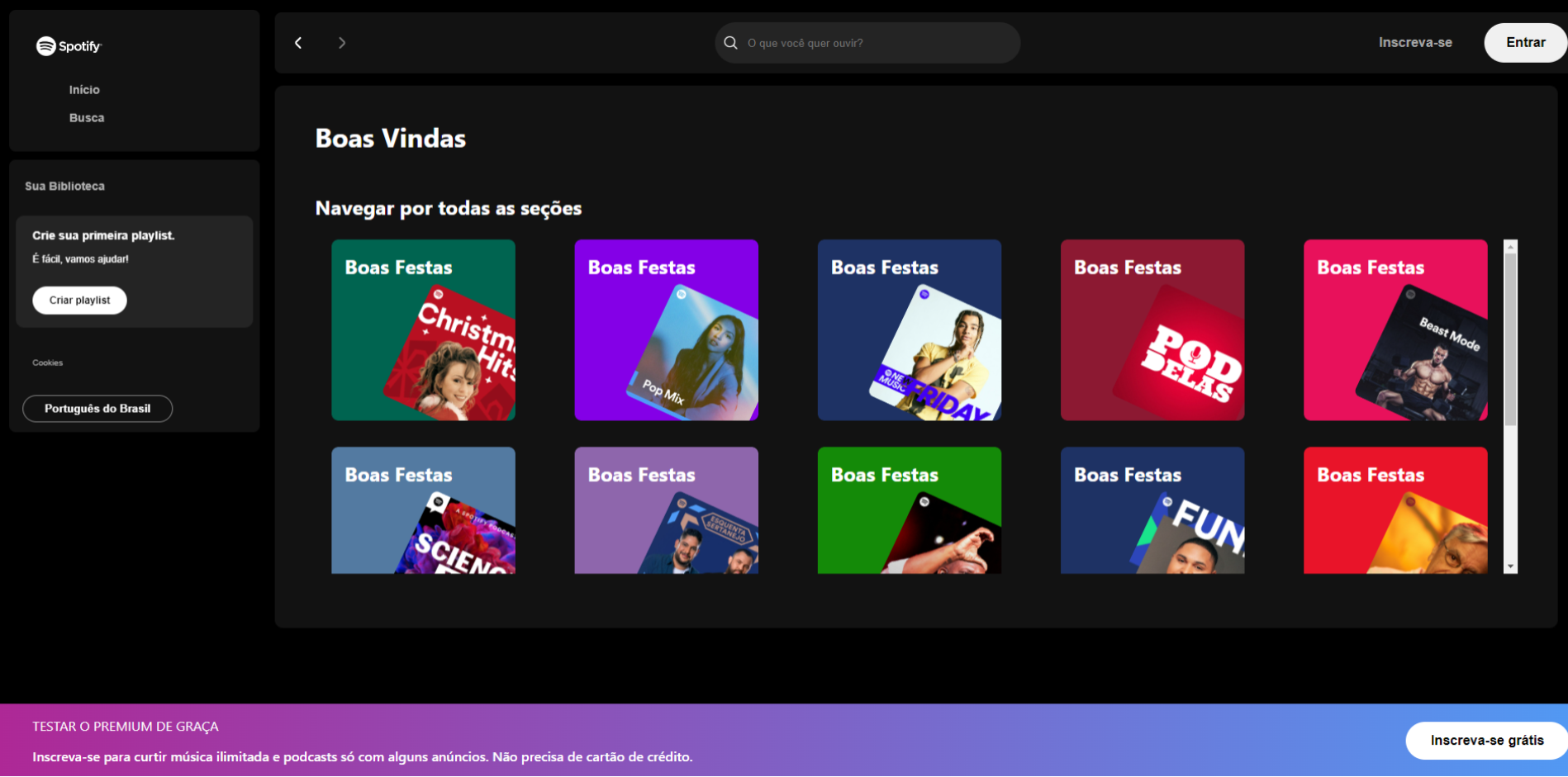The image size is (1568, 777).
Task: Open the Beast Mode card
Action: (1395, 330)
